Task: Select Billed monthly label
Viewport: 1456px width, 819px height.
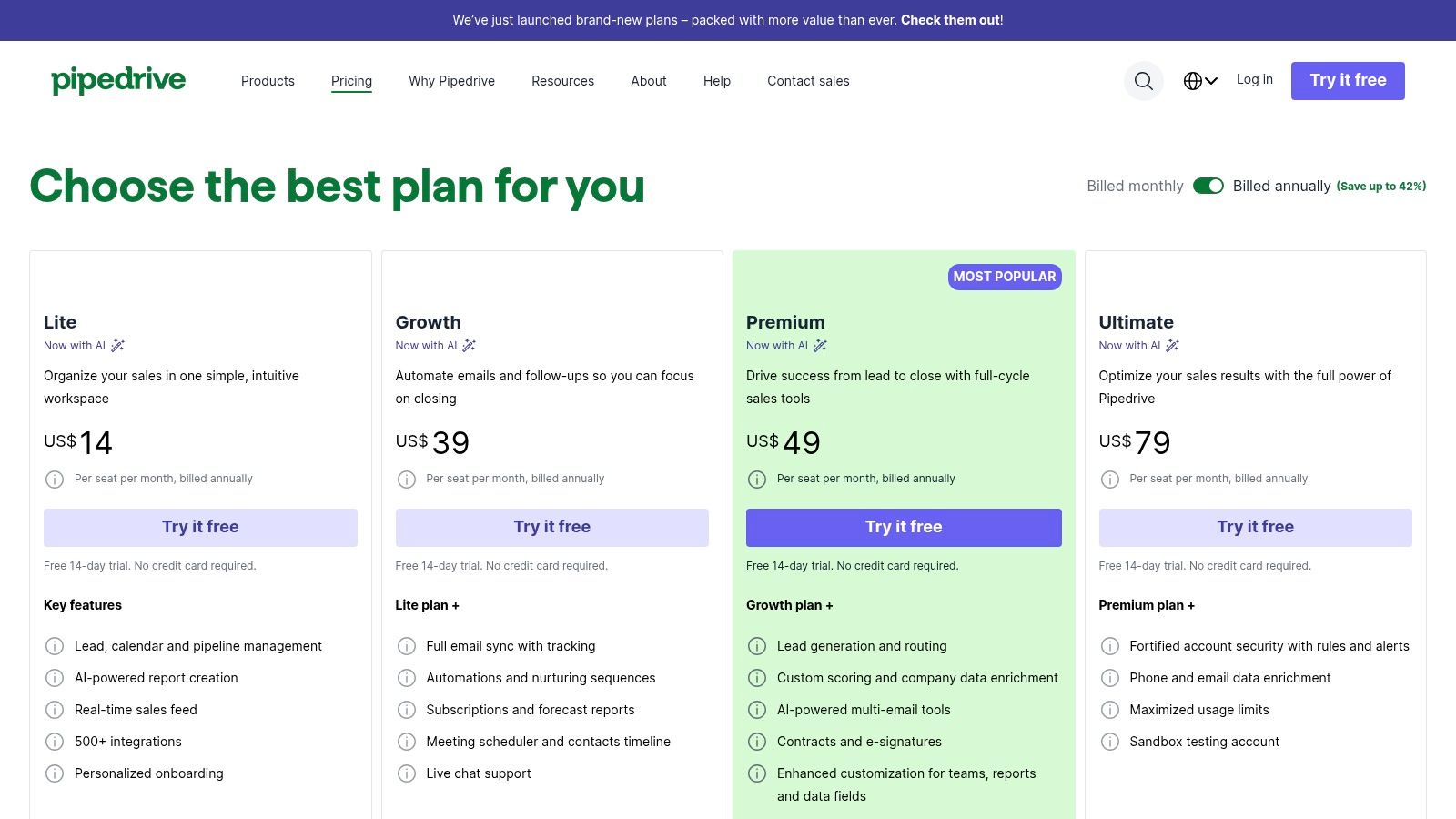Action: pos(1135,186)
